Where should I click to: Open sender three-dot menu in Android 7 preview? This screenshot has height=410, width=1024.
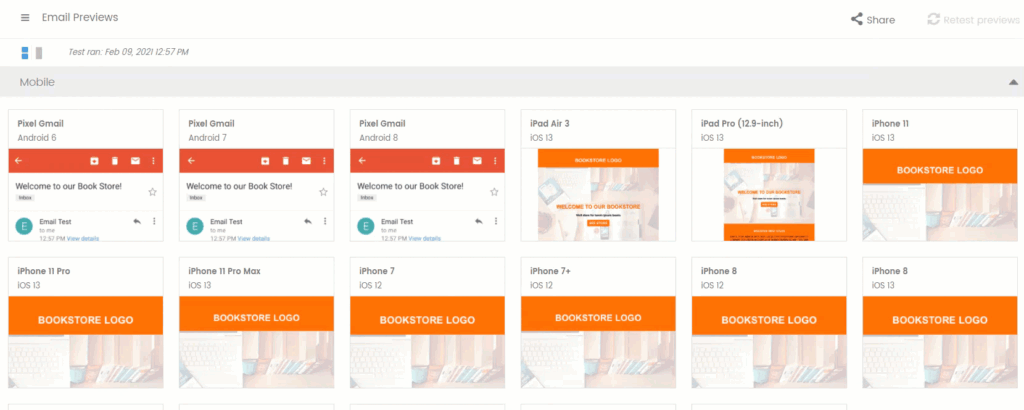tap(324, 221)
